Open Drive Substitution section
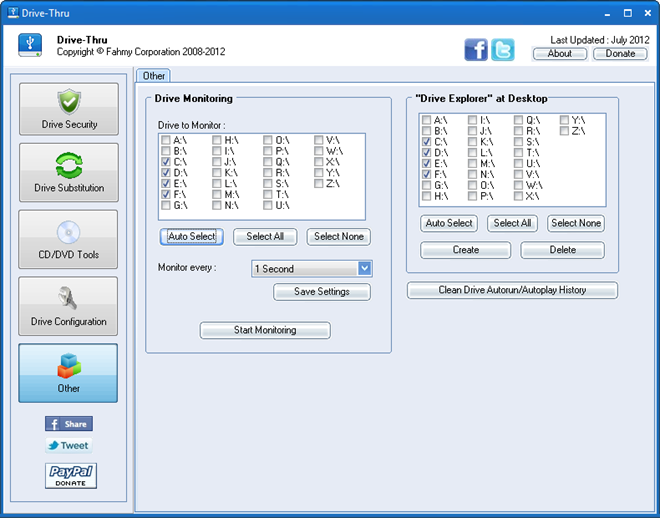Screen dimensions: 660x518 68,172
